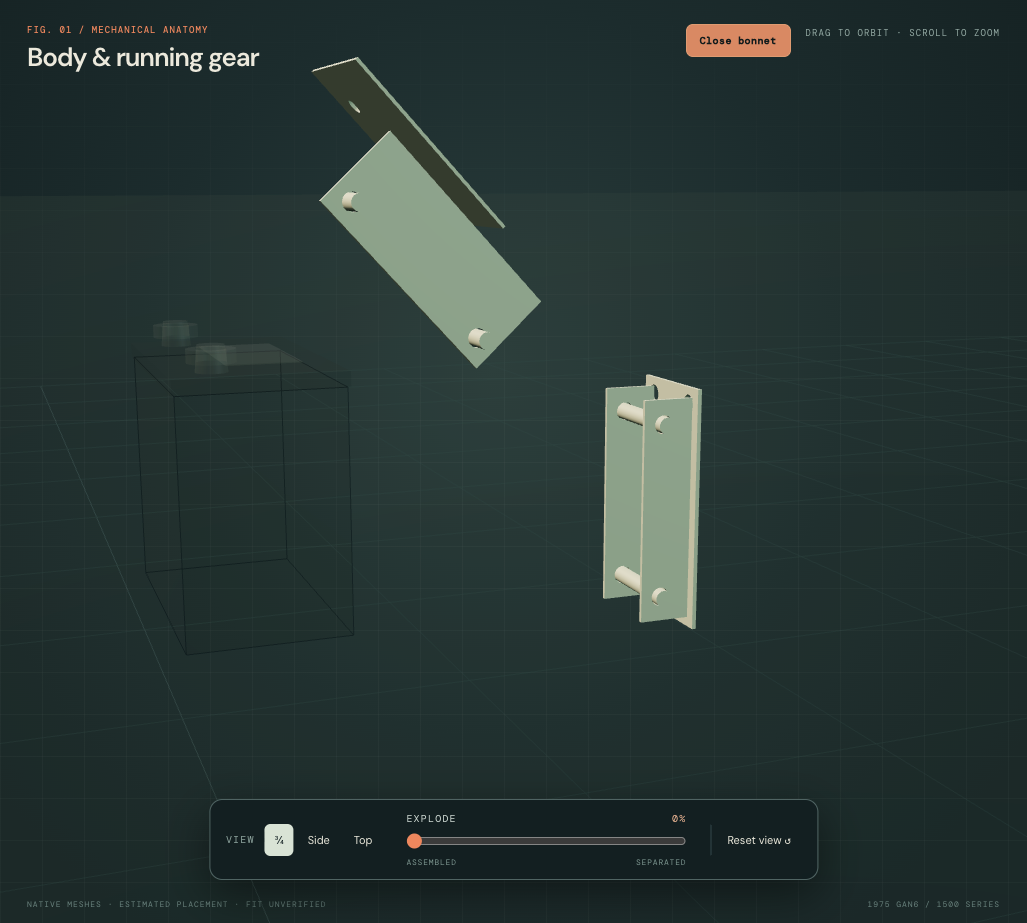Click the Reset view button
Image resolution: width=1027 pixels, height=923 pixels.
(x=758, y=840)
